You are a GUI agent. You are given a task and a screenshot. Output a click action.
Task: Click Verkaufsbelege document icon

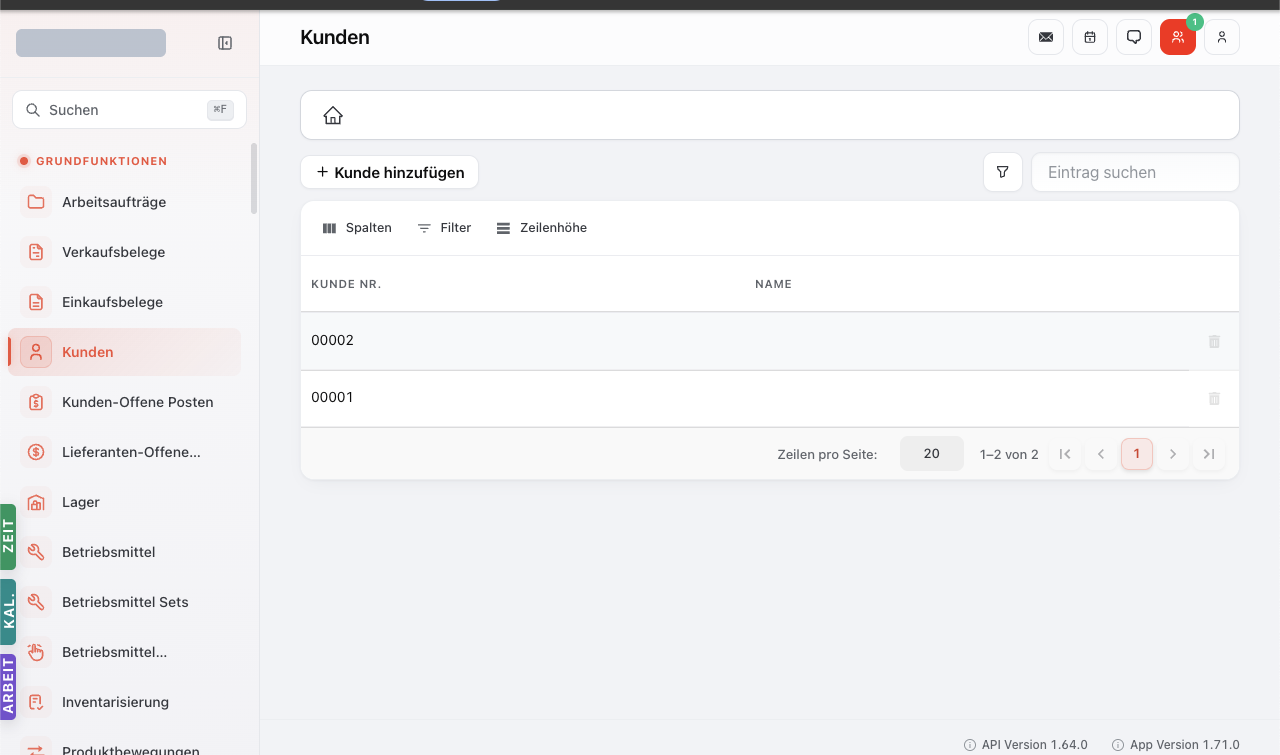click(36, 252)
